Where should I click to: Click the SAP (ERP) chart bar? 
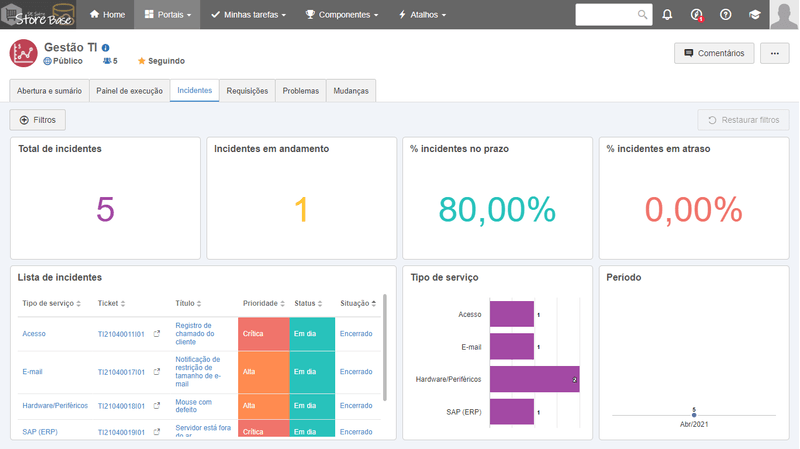click(x=512, y=412)
